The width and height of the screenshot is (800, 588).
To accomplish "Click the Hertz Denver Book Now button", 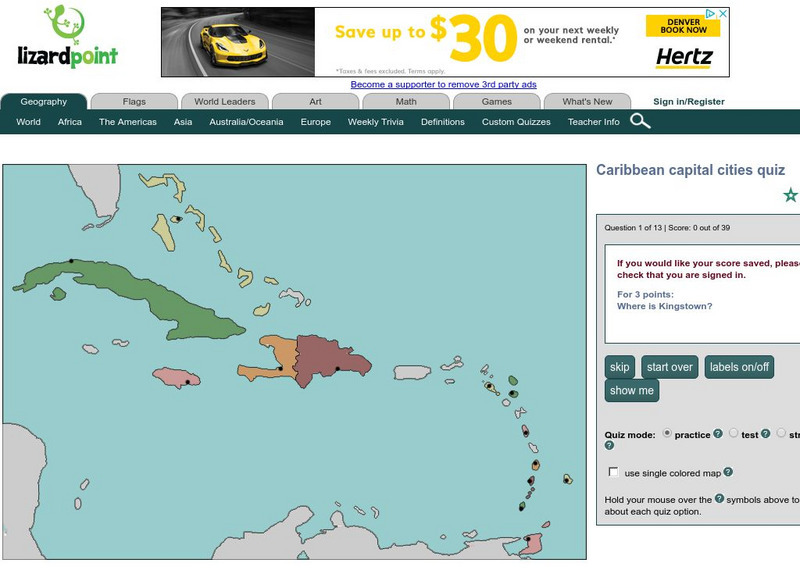I will coord(683,26).
